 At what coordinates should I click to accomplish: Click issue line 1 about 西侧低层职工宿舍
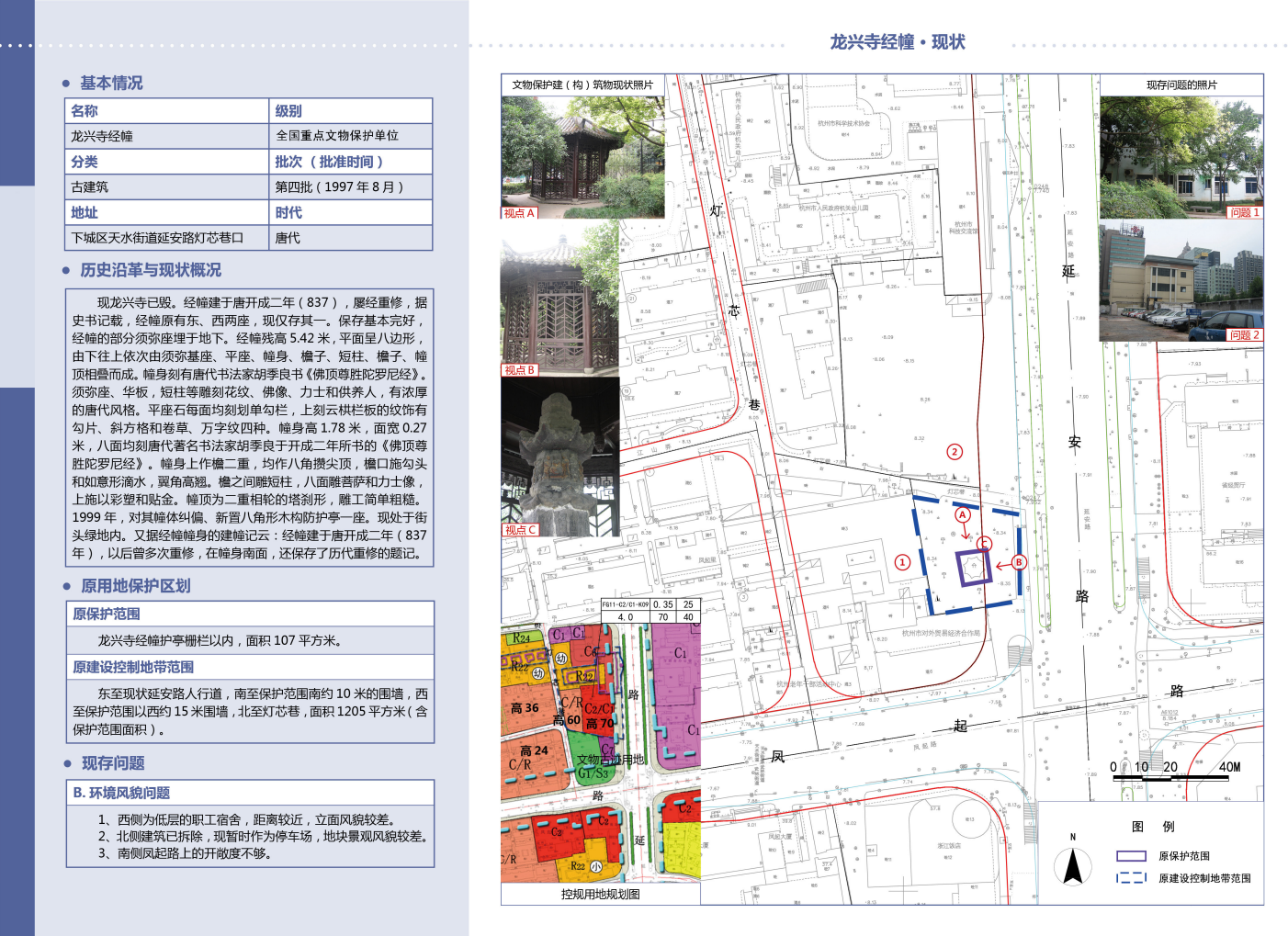point(246,819)
